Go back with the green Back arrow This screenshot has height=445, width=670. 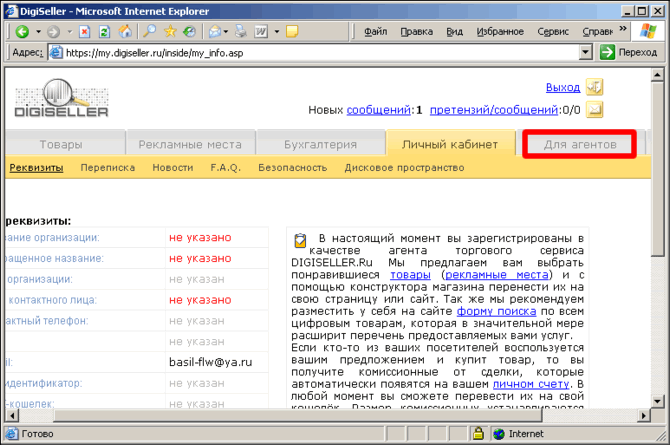coord(22,31)
